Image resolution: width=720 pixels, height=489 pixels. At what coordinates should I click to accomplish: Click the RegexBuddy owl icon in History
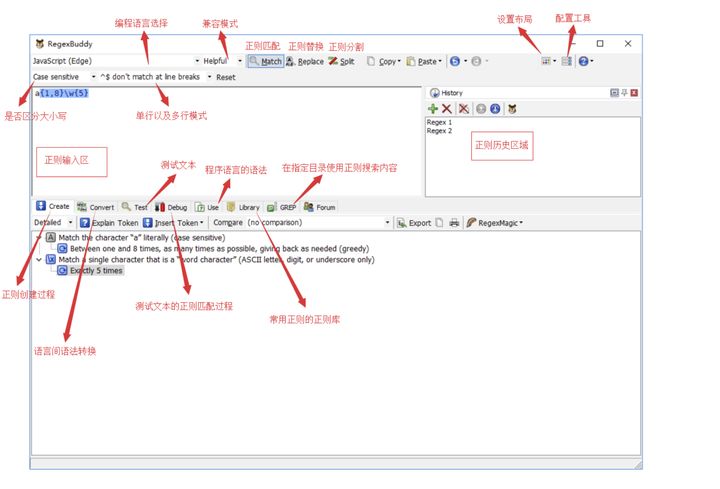click(512, 109)
